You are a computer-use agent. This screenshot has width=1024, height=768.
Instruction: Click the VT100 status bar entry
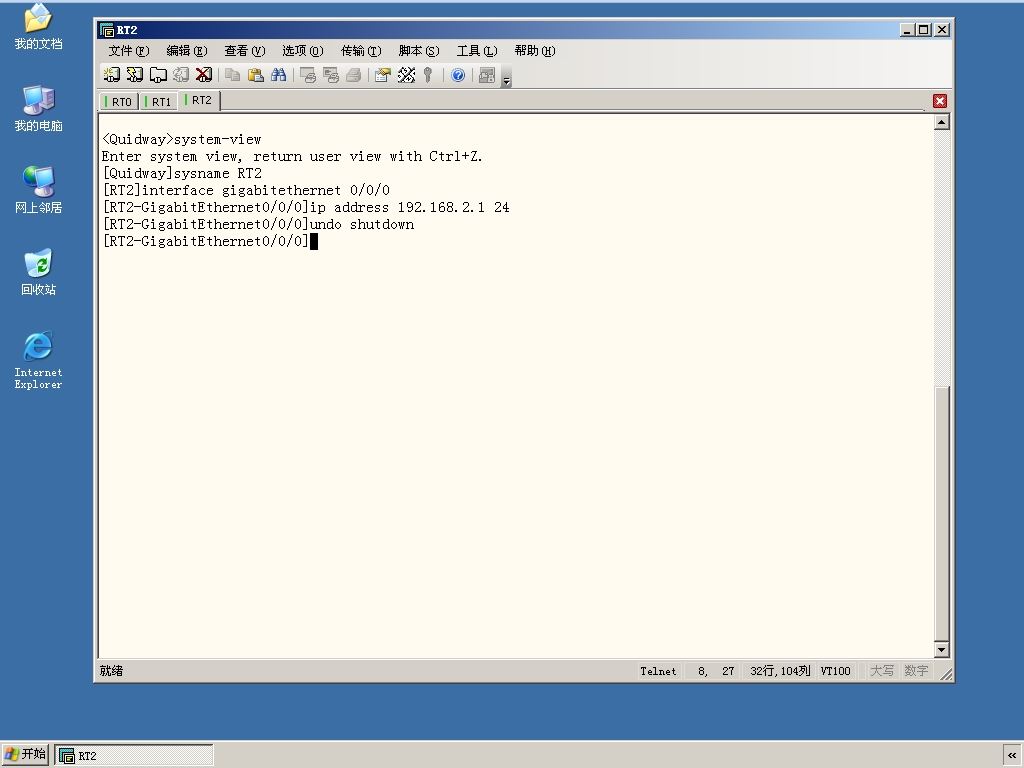(x=835, y=671)
